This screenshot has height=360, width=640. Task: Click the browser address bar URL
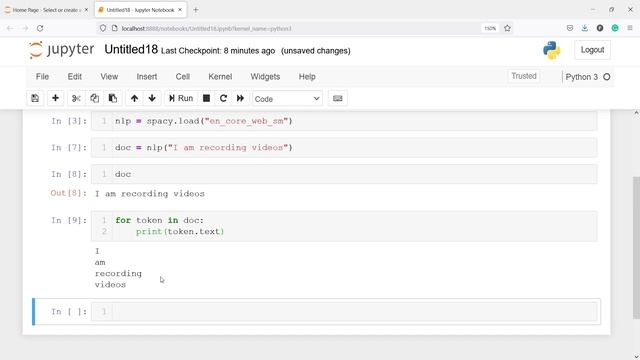[x=207, y=29]
